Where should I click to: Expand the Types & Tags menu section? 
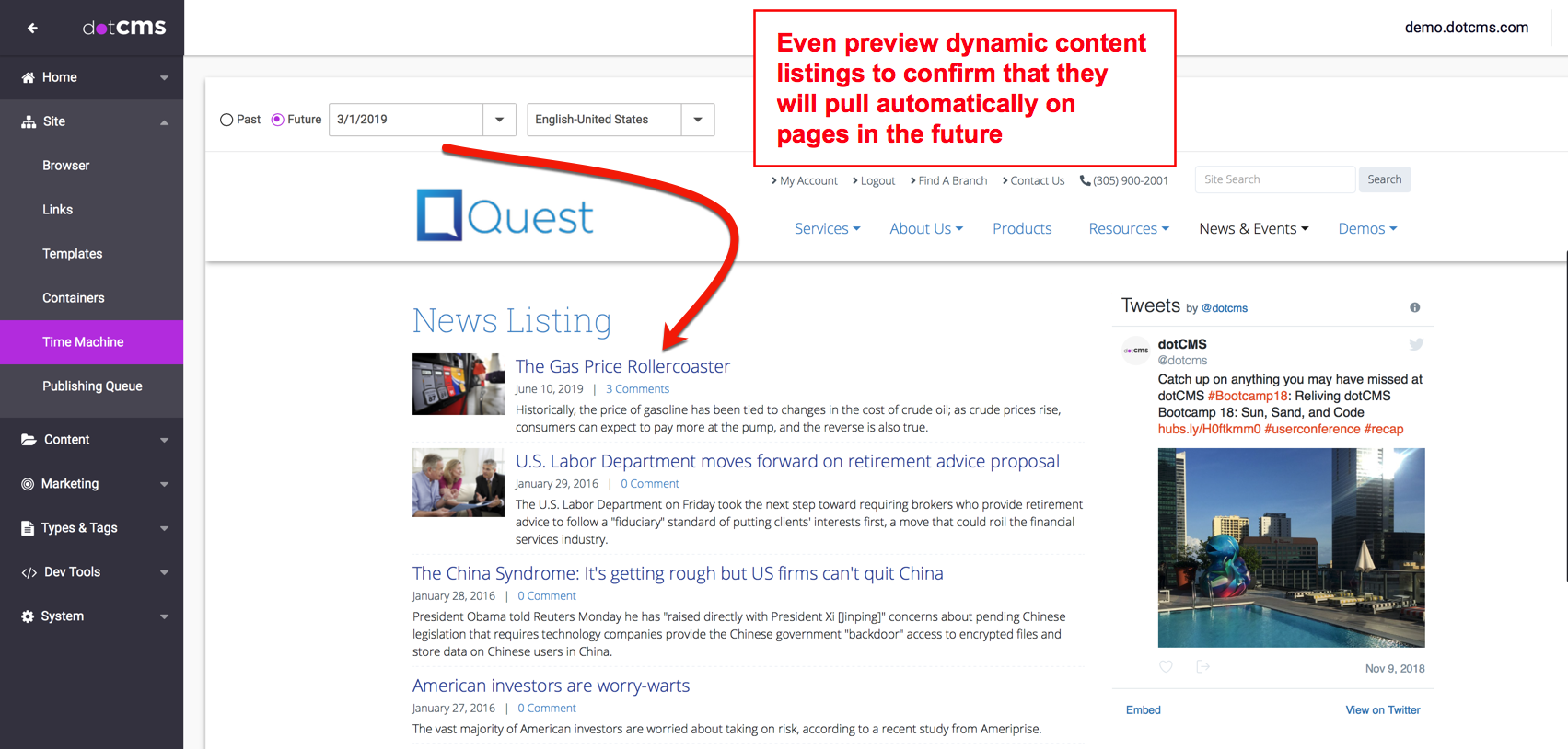click(164, 528)
